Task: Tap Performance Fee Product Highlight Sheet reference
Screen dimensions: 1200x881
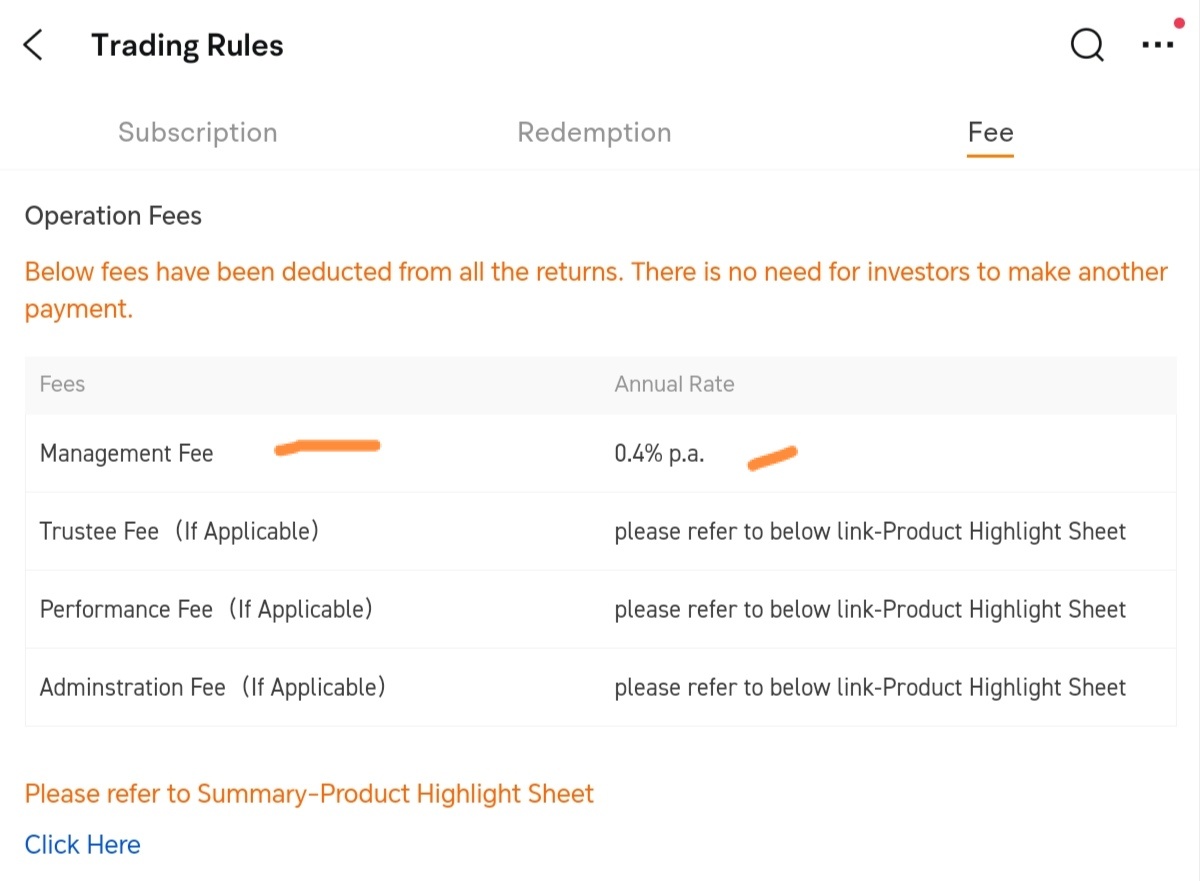Action: pyautogui.click(x=870, y=610)
